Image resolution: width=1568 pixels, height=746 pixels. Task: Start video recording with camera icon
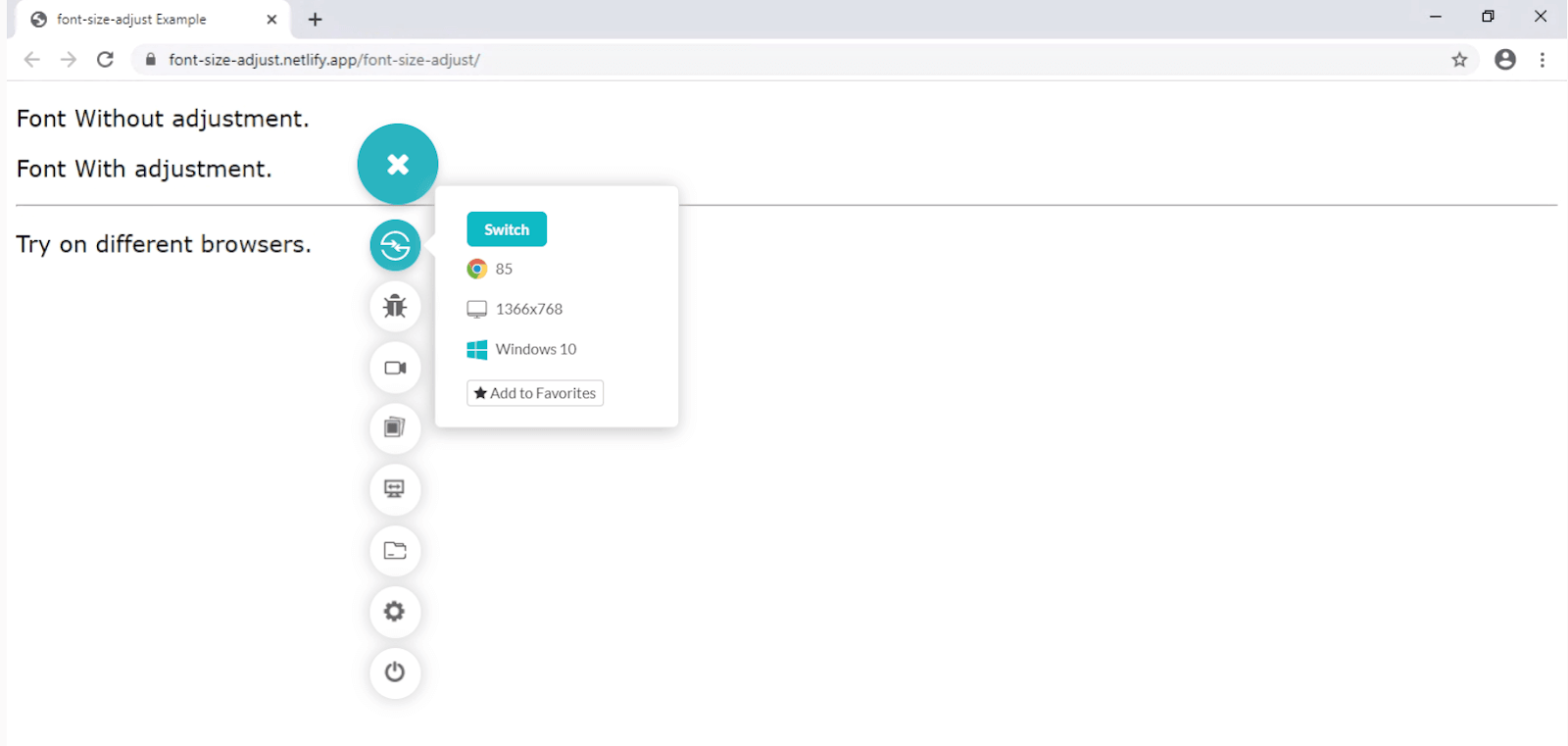(x=395, y=368)
